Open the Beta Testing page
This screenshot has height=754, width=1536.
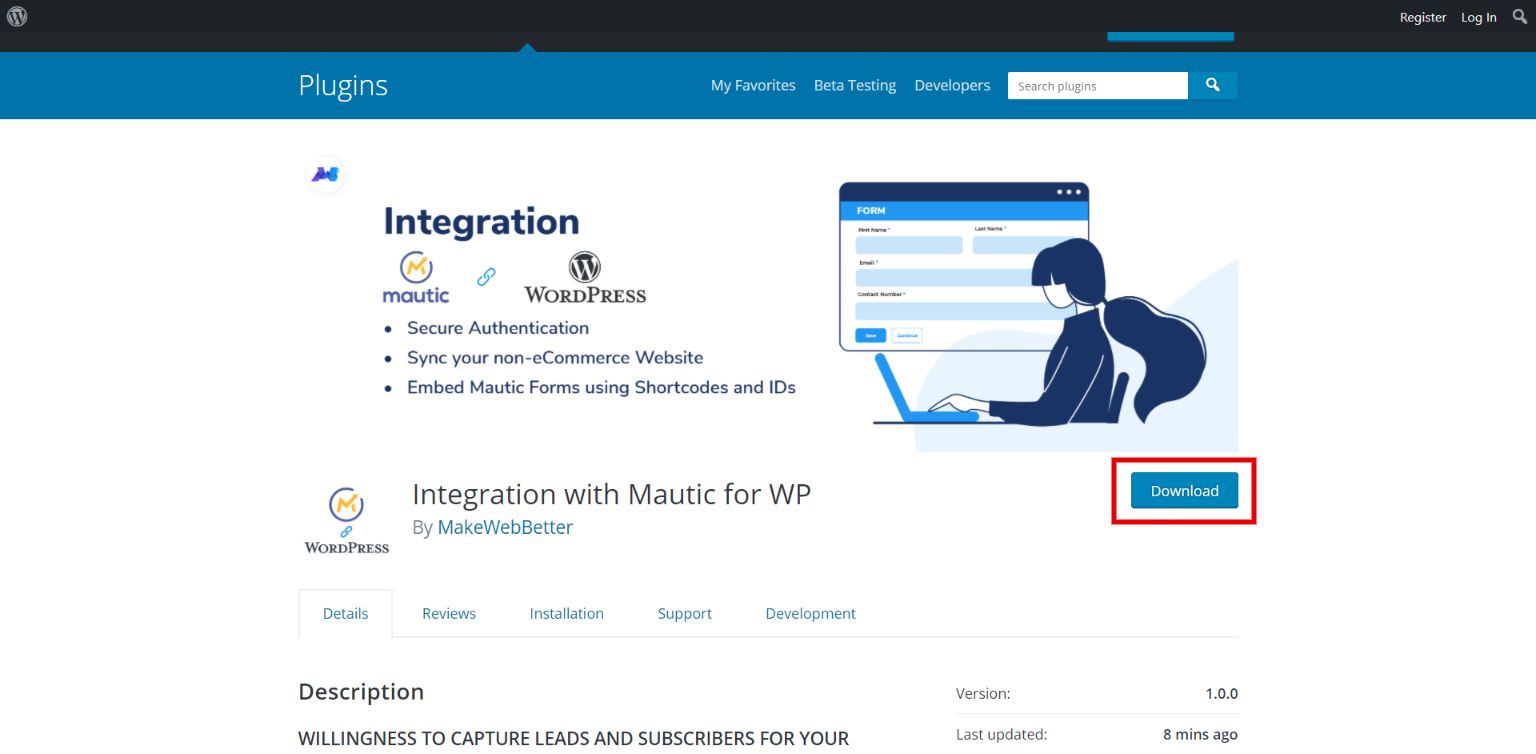pyautogui.click(x=854, y=85)
